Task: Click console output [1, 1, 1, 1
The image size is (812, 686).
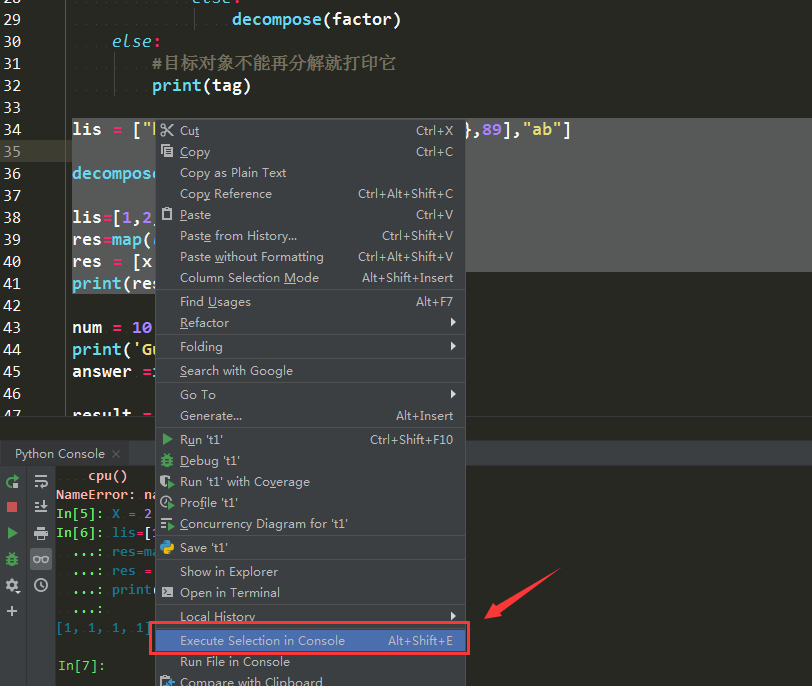Action: click(103, 627)
